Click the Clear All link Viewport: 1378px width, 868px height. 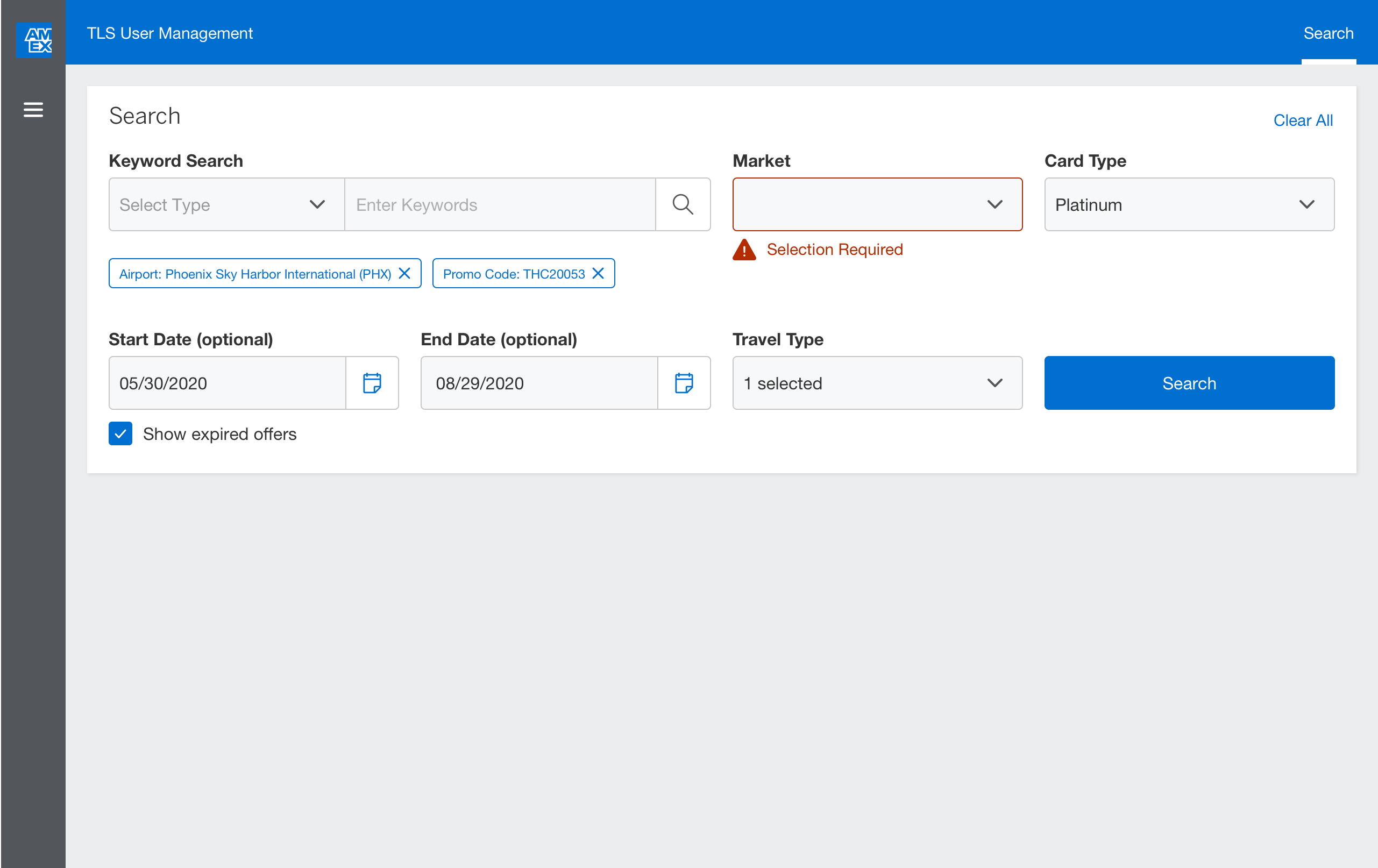pos(1303,120)
